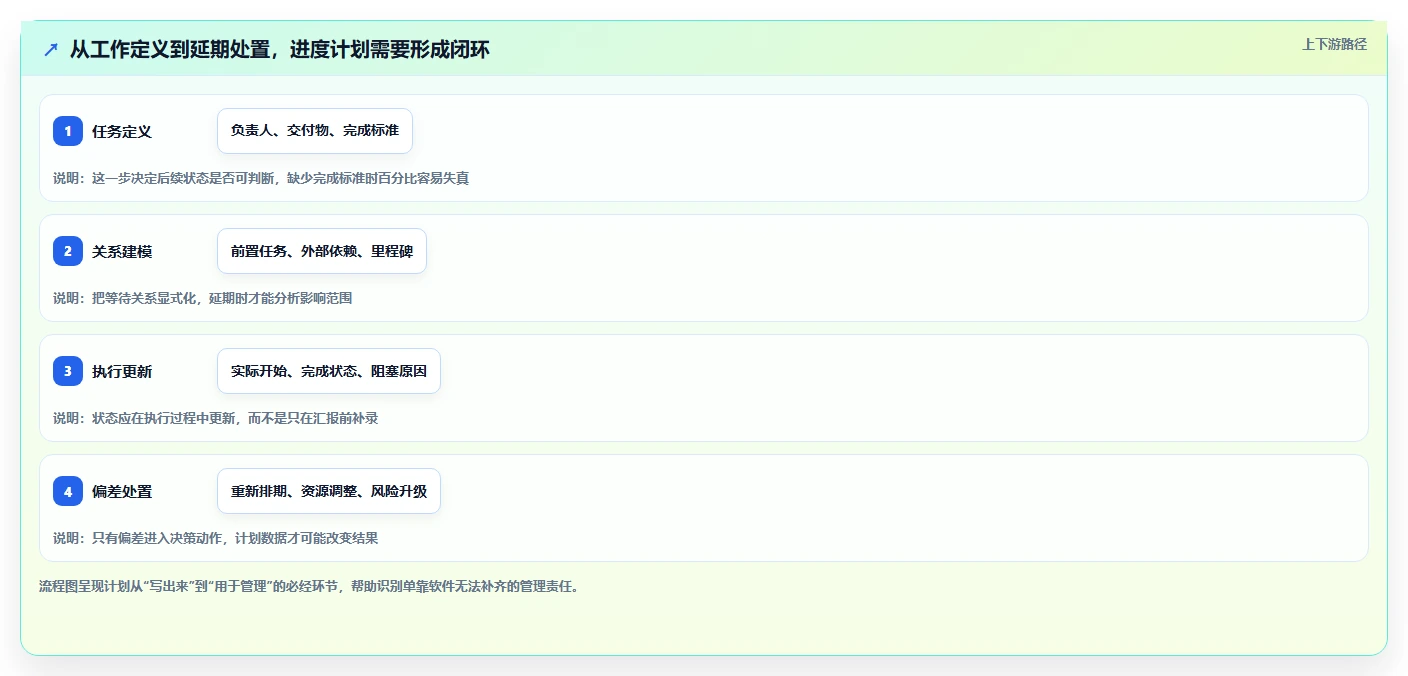The height and width of the screenshot is (676, 1408).
Task: Click the step 4 number badge
Action: tap(68, 491)
